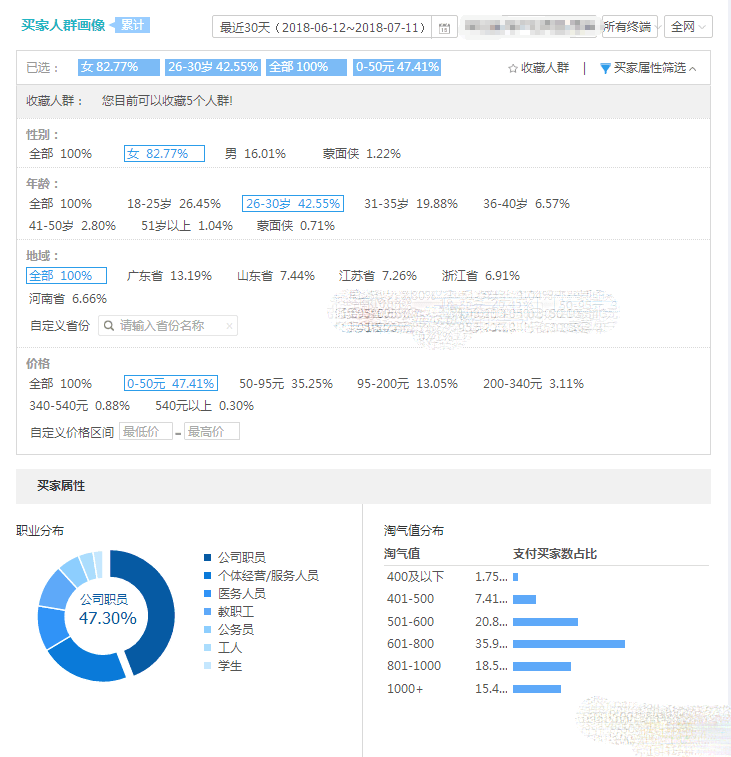Viewport: 731px width, 757px height.
Task: Select age filter 31-35岁 19.88%
Action: click(410, 204)
